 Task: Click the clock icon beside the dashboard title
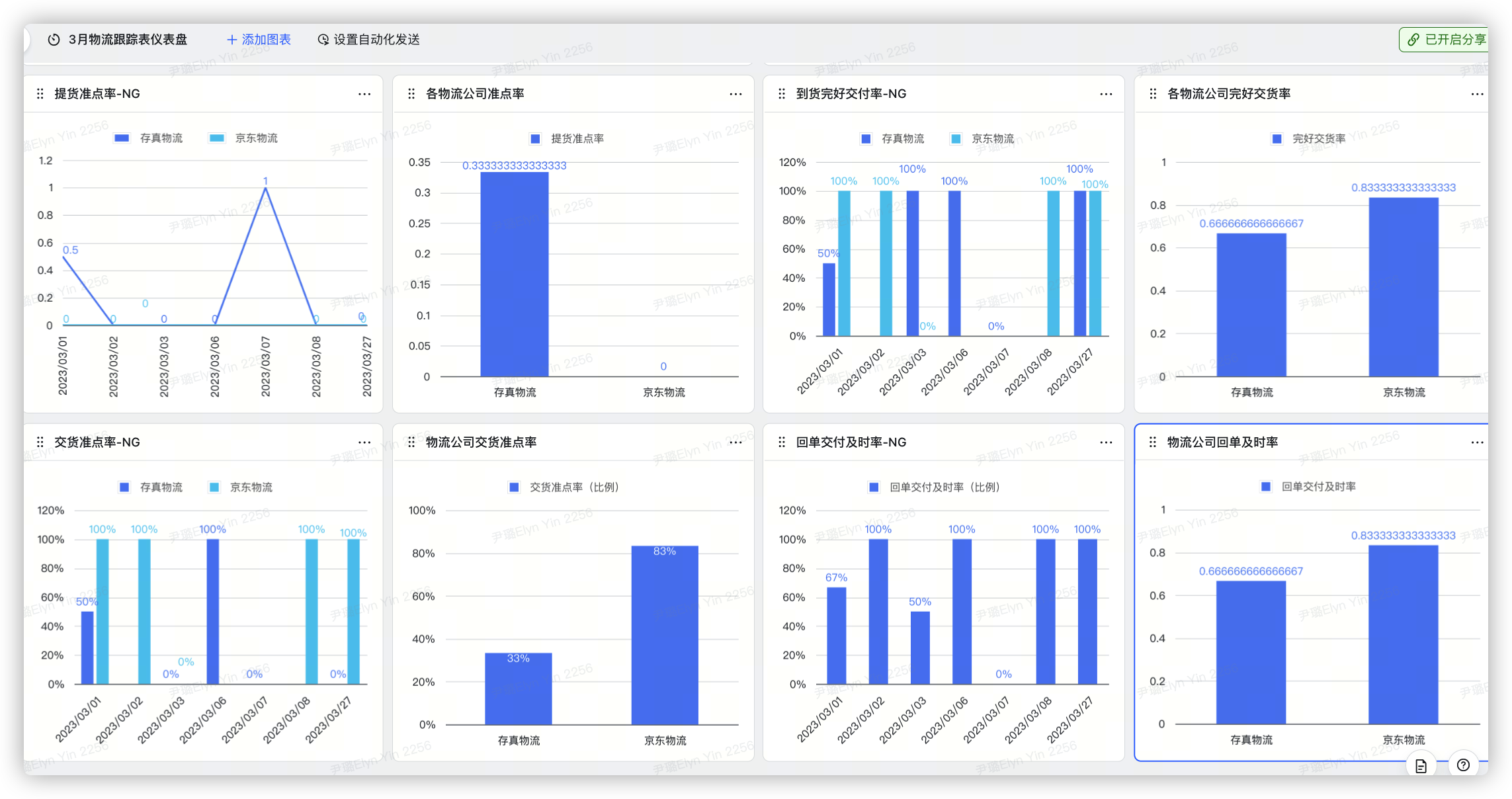[x=54, y=40]
